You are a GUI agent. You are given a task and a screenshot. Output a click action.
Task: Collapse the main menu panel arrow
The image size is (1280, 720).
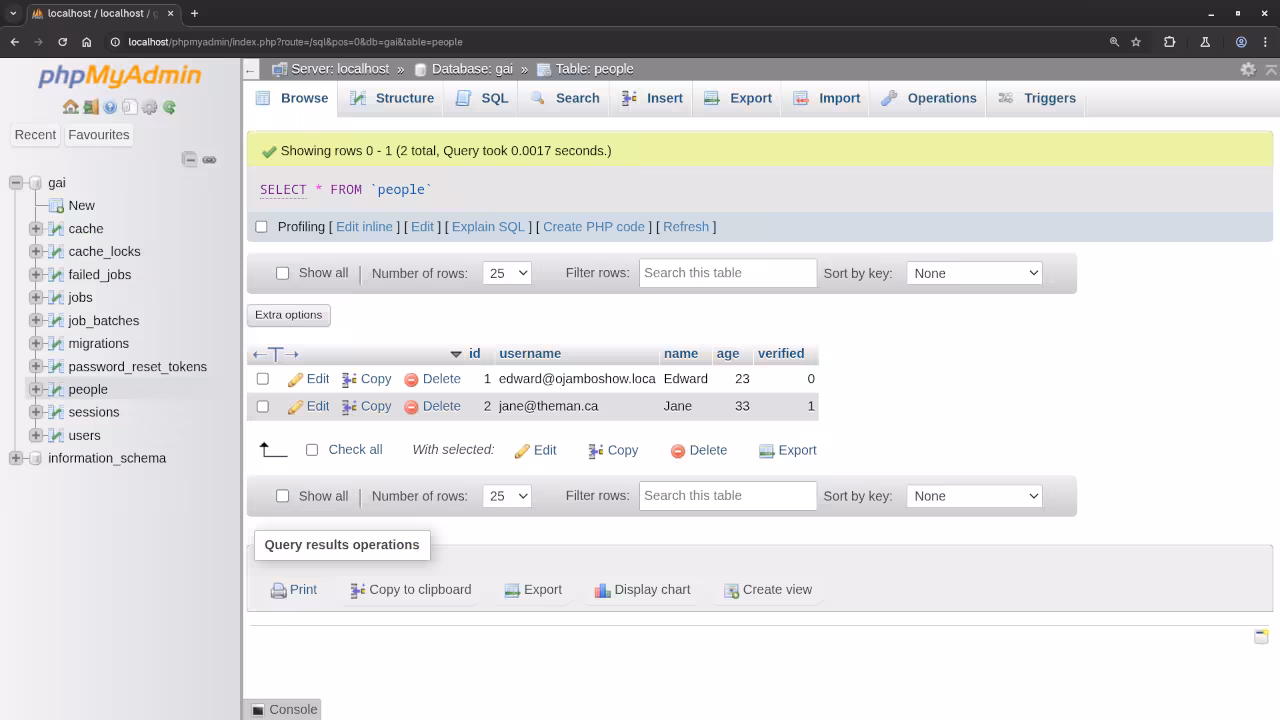(x=251, y=70)
